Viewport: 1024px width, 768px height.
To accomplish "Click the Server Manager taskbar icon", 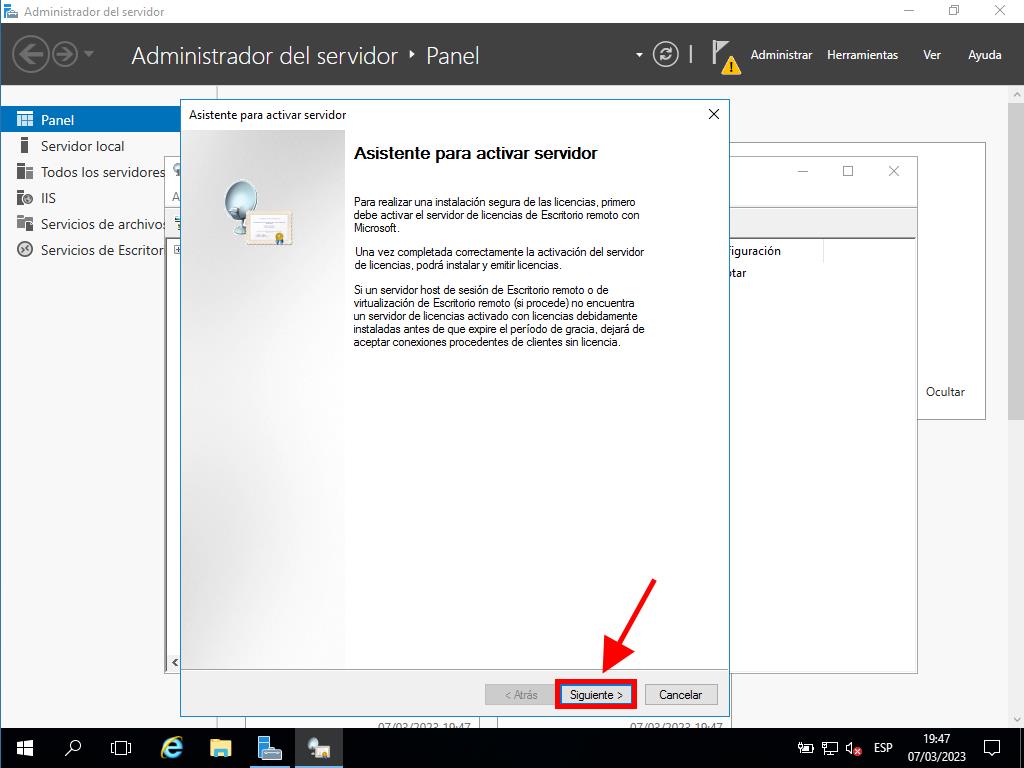I will [270, 747].
